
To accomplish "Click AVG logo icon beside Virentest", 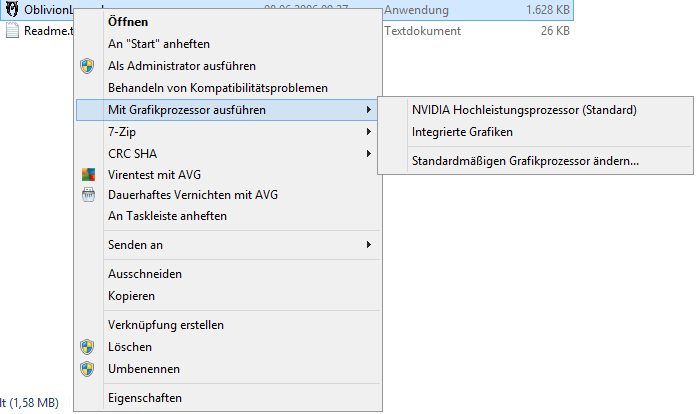I will click(88, 174).
